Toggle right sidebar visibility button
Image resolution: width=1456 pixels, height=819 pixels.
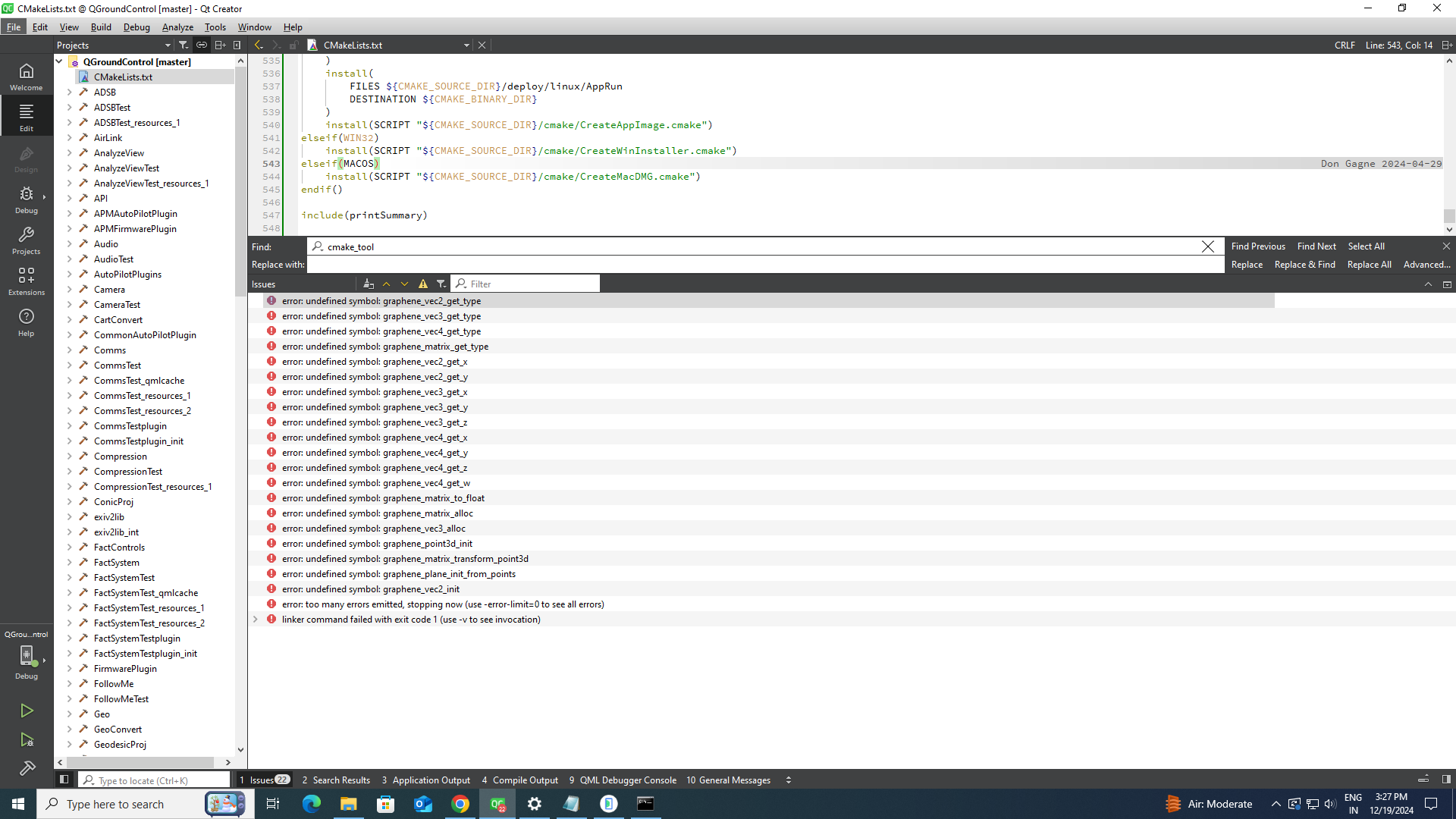[1446, 780]
